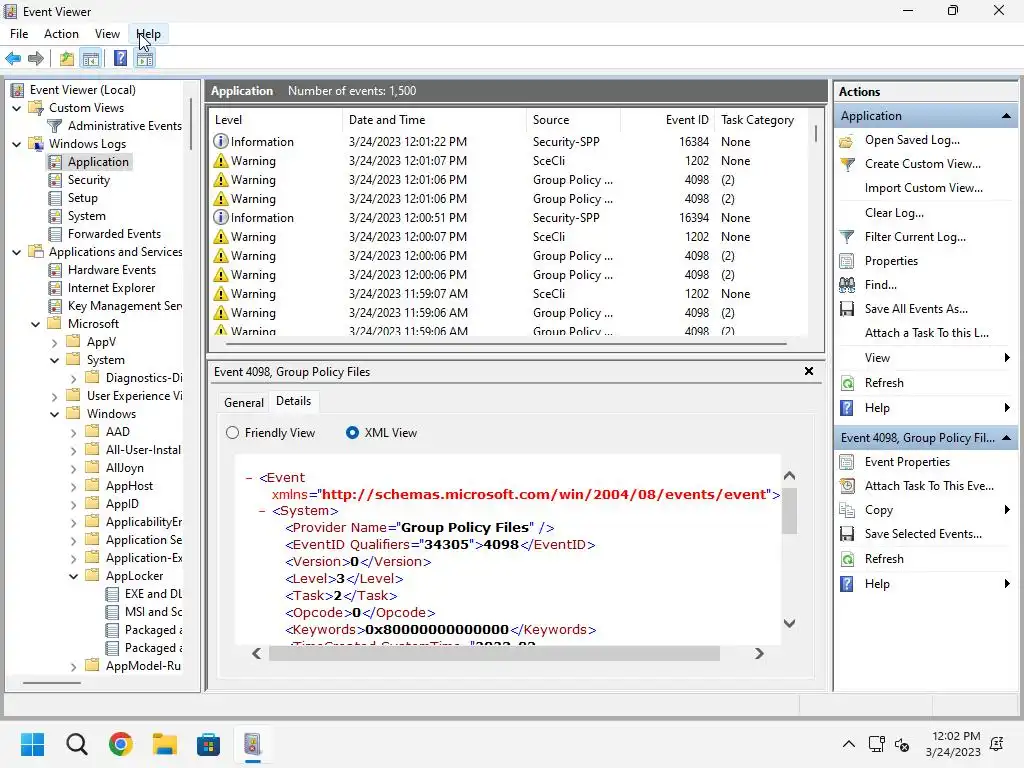Click XML horizontal scrollbar left arrow
The image size is (1024, 768).
pyautogui.click(x=257, y=654)
